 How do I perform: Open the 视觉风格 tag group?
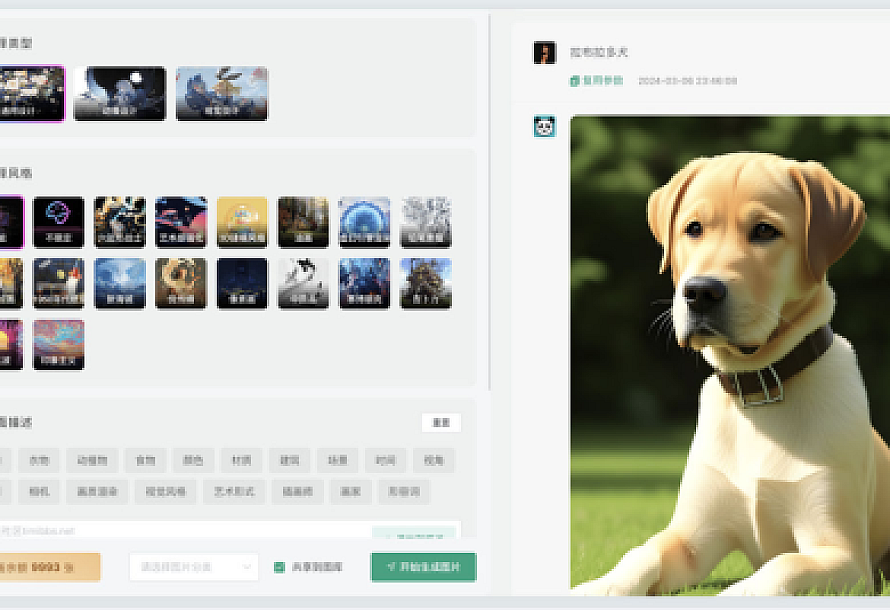[163, 491]
